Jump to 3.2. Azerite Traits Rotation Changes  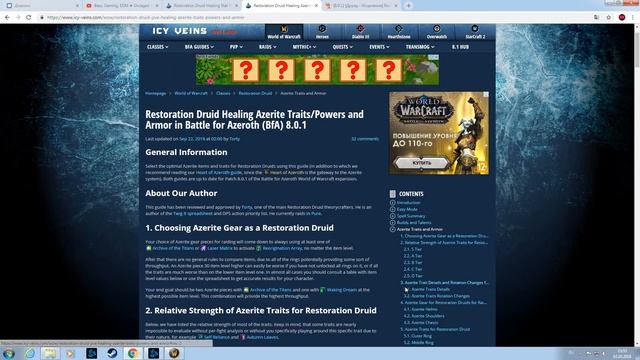point(437,296)
